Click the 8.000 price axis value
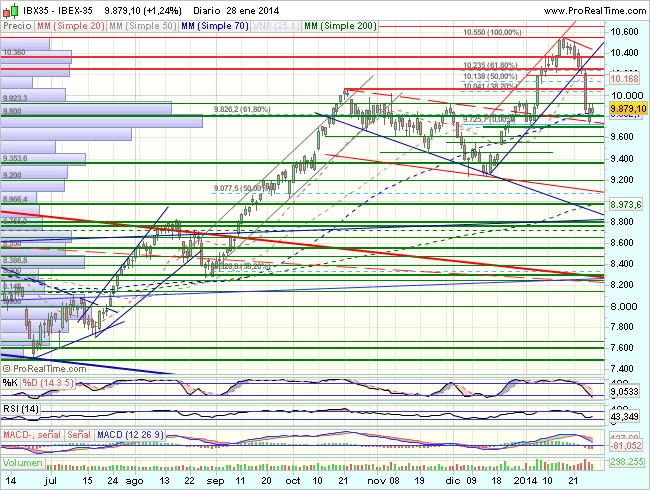 point(624,306)
